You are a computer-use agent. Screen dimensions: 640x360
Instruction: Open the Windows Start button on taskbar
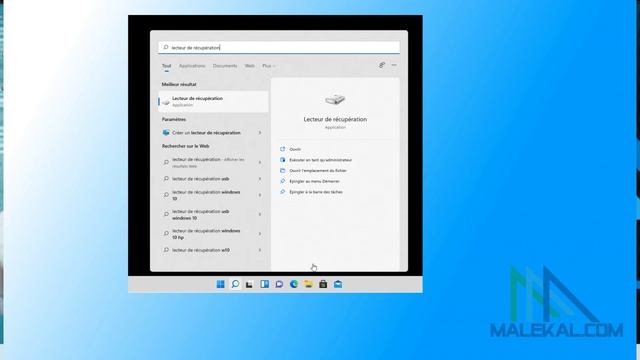pos(220,284)
